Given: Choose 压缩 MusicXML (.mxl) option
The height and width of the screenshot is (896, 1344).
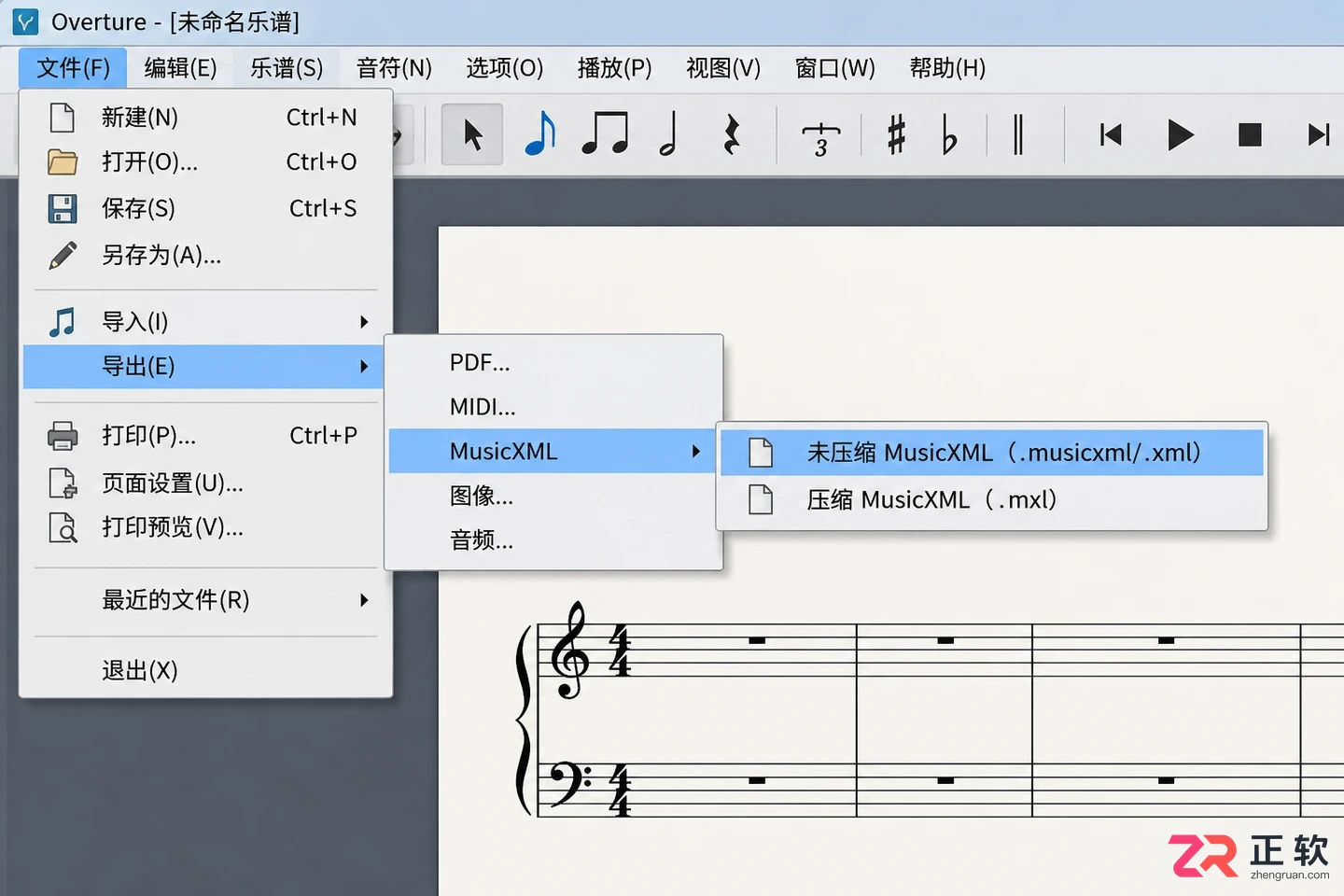Looking at the screenshot, I should [x=991, y=500].
